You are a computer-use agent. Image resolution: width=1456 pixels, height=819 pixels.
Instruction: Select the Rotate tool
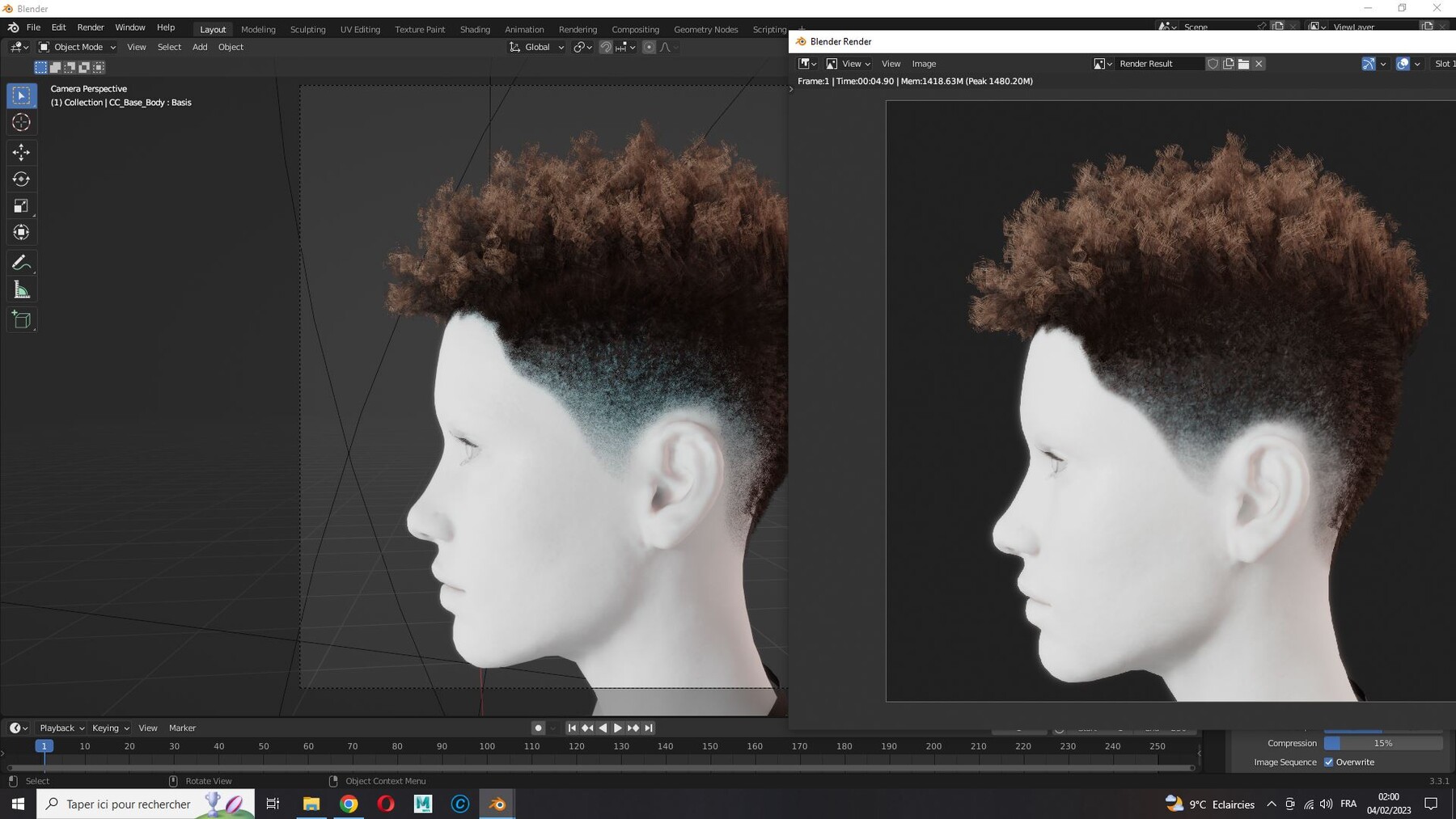pyautogui.click(x=22, y=179)
